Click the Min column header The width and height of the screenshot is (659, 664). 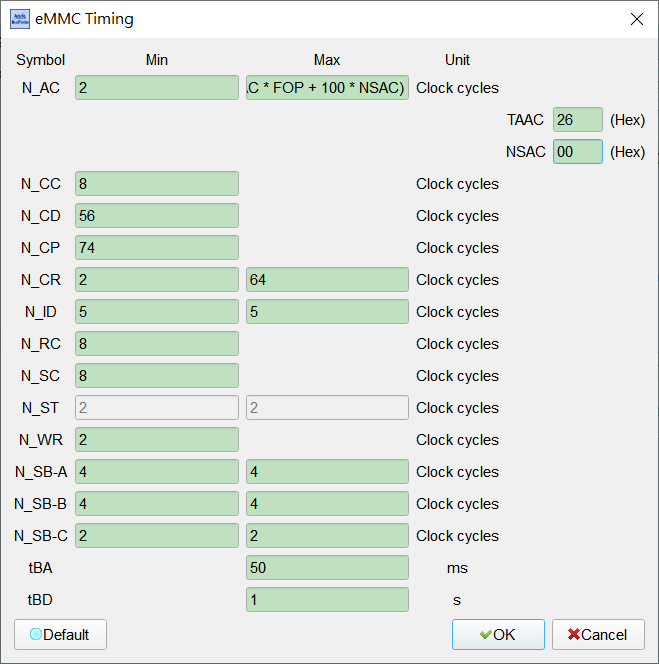pos(157,60)
